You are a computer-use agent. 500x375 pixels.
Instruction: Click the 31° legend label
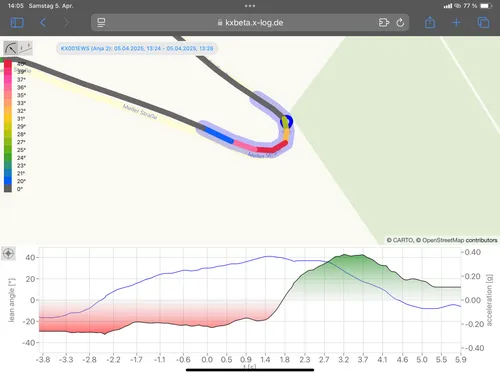pyautogui.click(x=21, y=119)
